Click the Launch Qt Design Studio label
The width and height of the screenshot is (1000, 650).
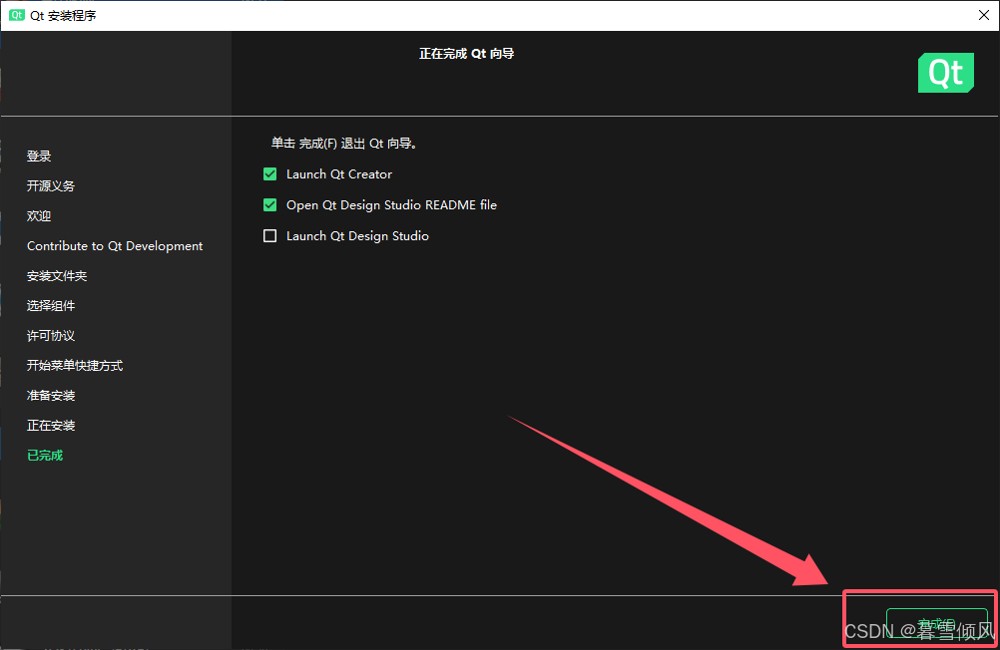[x=357, y=236]
